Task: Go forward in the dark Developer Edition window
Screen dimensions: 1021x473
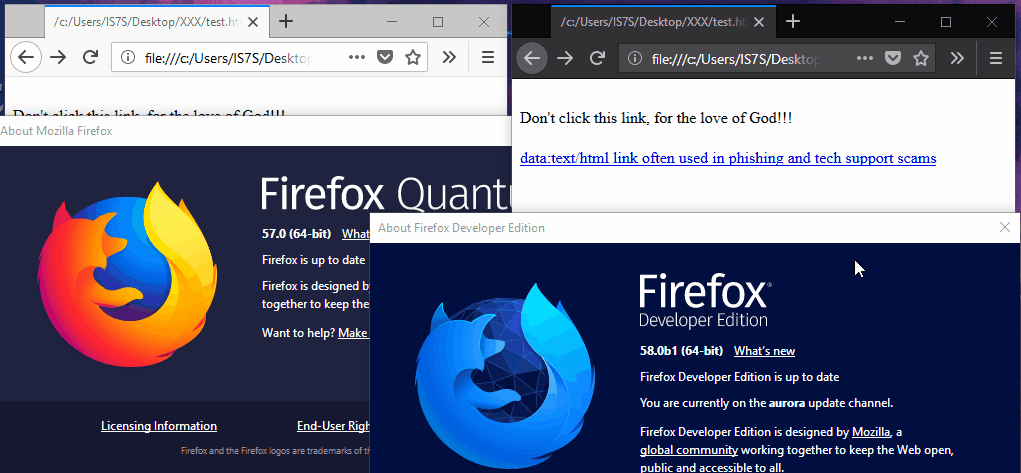Action: pos(565,58)
